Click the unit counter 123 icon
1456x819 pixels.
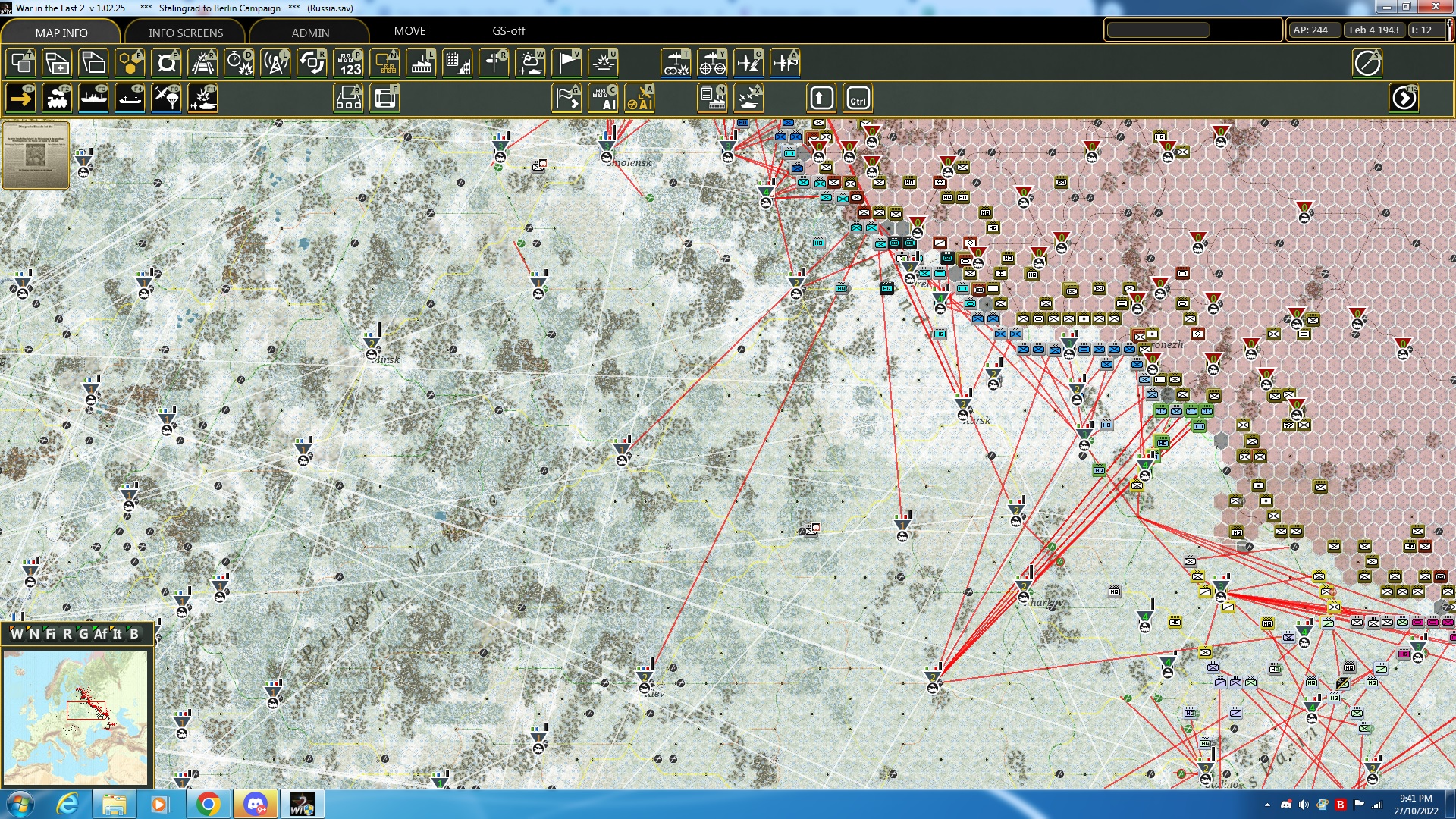coord(349,63)
